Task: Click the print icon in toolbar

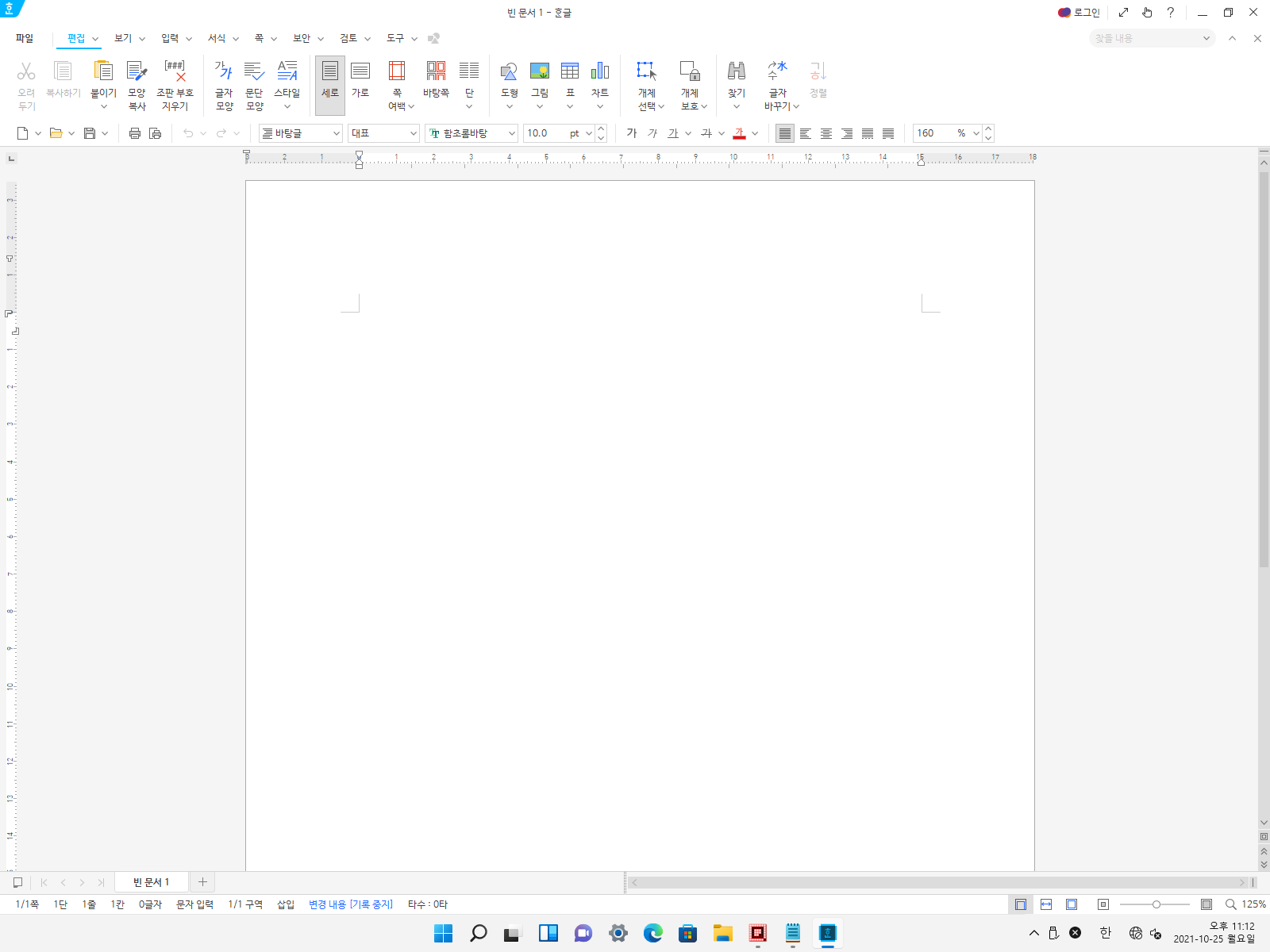Action: (x=135, y=133)
